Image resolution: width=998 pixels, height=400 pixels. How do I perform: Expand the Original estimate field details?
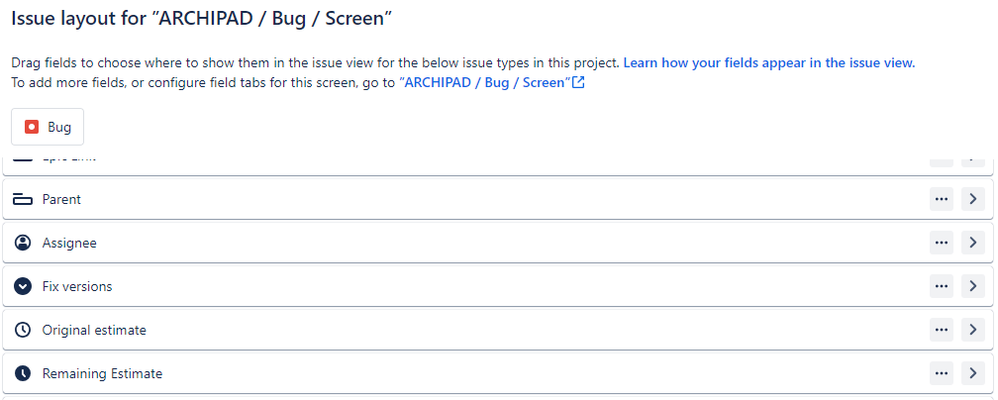(x=973, y=329)
